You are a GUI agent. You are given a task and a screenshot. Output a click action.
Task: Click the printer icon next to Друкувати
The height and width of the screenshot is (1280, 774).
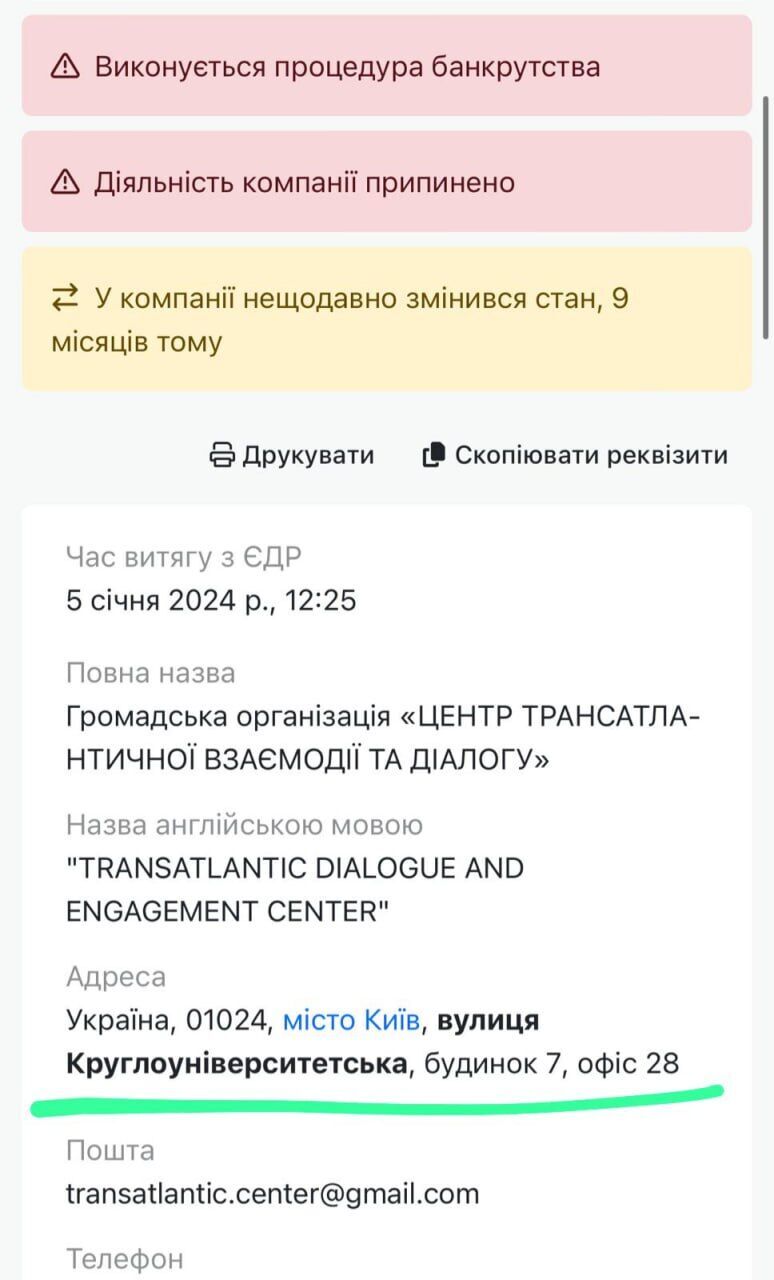coord(221,455)
